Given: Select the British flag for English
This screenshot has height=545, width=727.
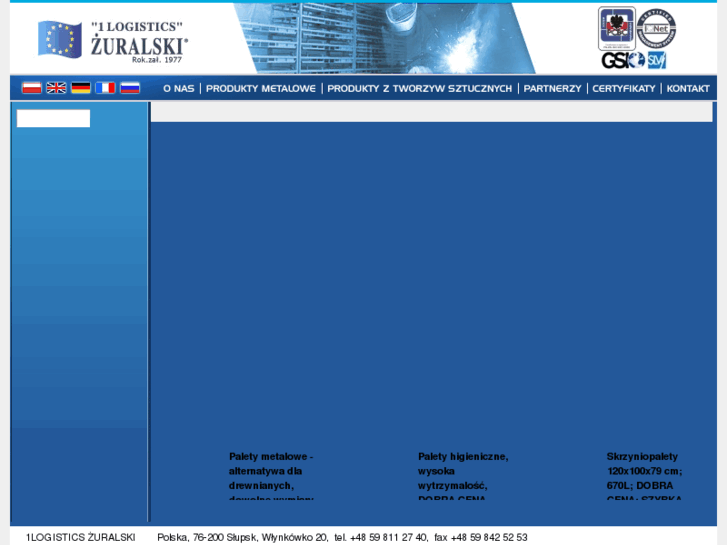Looking at the screenshot, I should [x=56, y=88].
